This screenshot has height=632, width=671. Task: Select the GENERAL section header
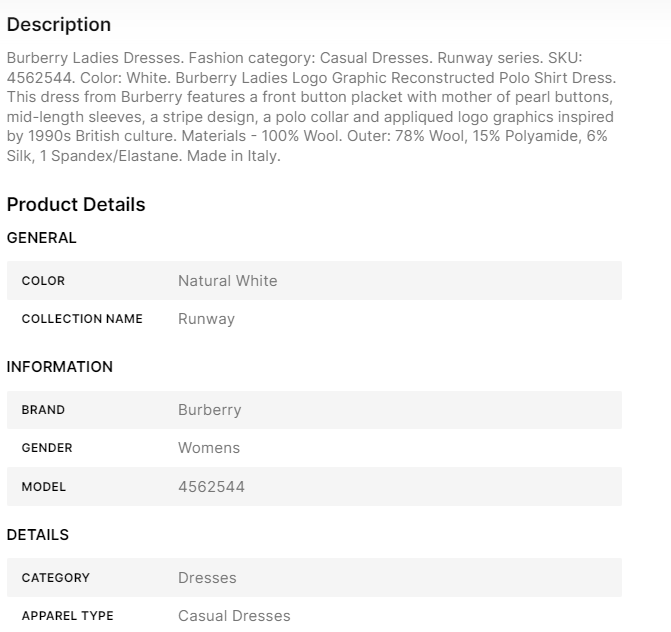[x=42, y=238]
